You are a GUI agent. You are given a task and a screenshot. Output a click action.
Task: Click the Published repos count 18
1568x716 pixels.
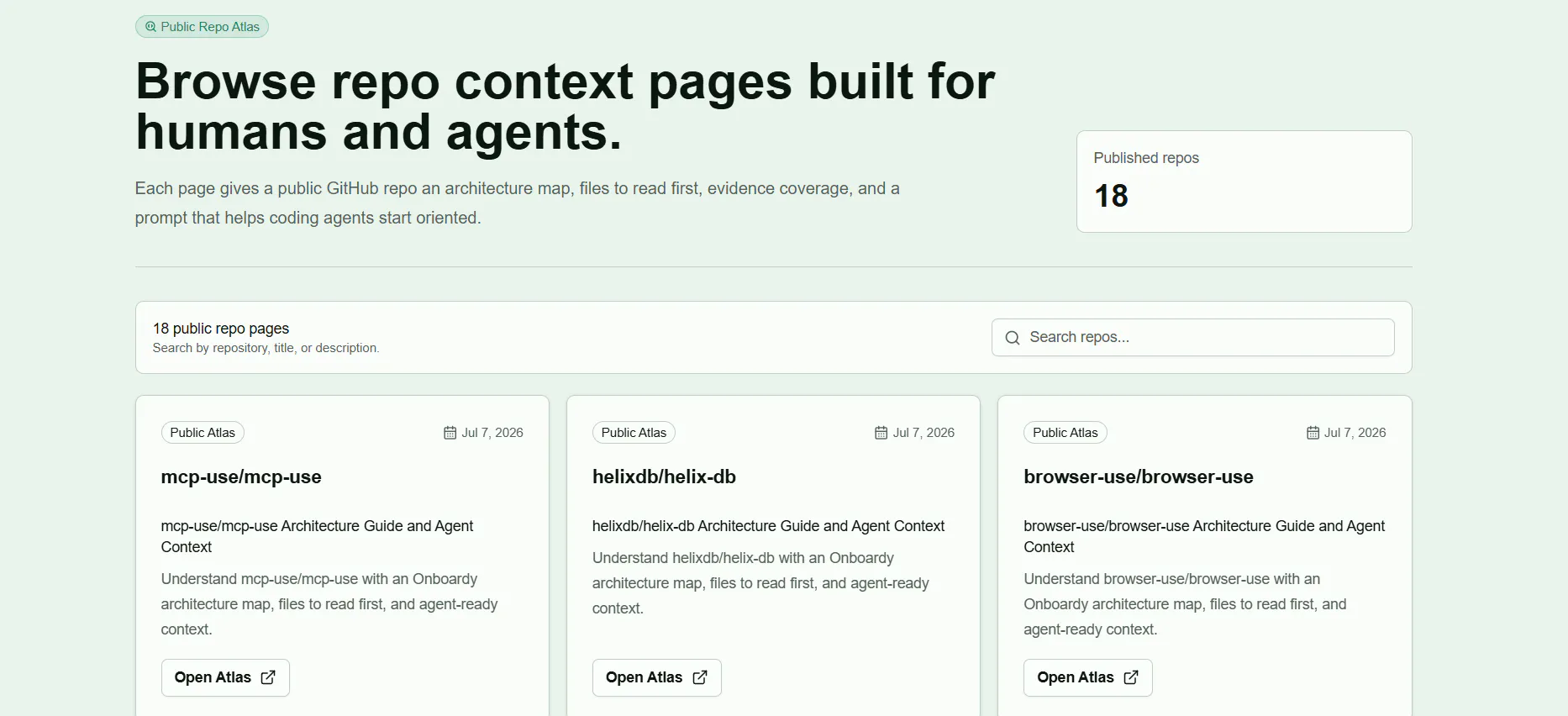click(1111, 196)
